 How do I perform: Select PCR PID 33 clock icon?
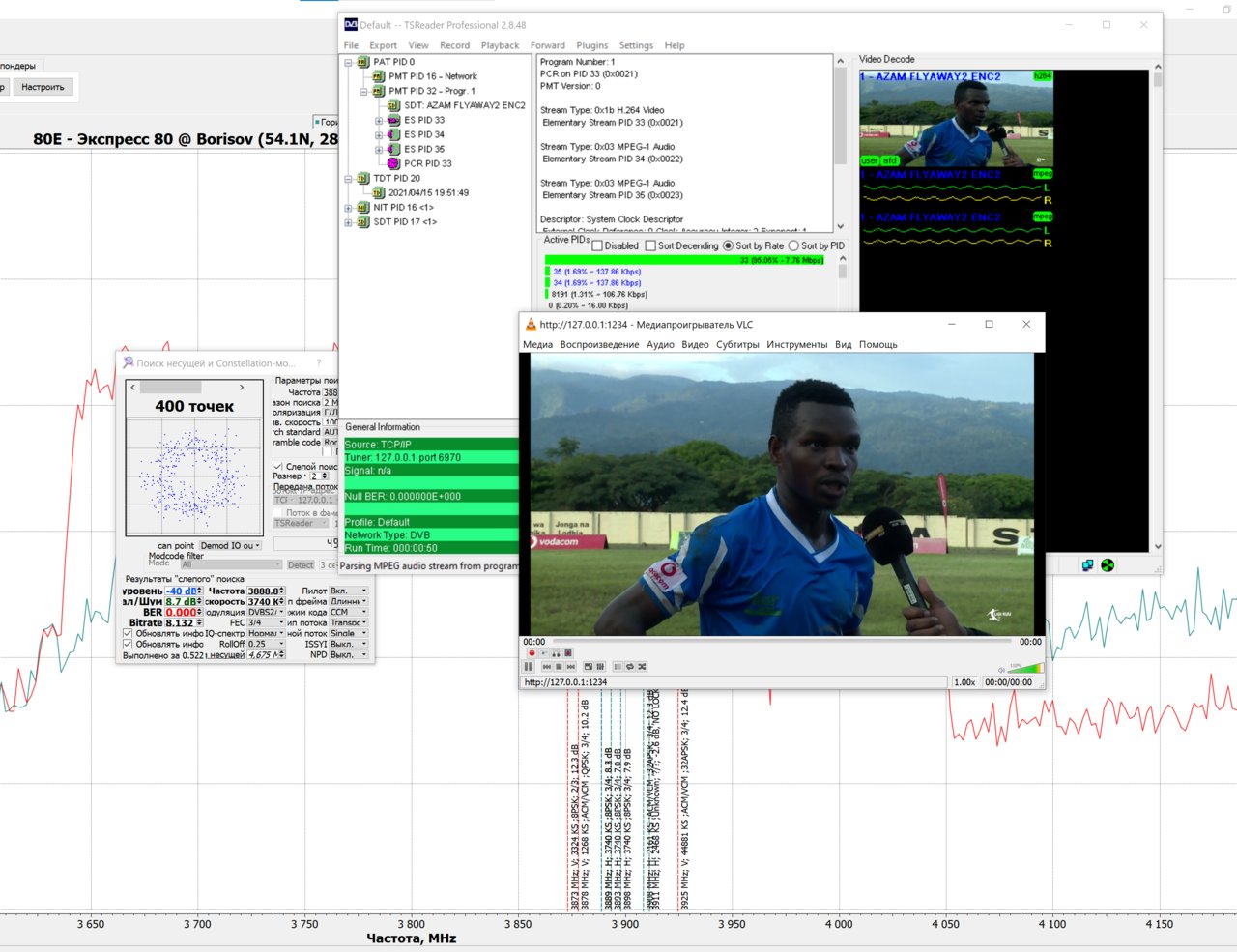pyautogui.click(x=393, y=163)
